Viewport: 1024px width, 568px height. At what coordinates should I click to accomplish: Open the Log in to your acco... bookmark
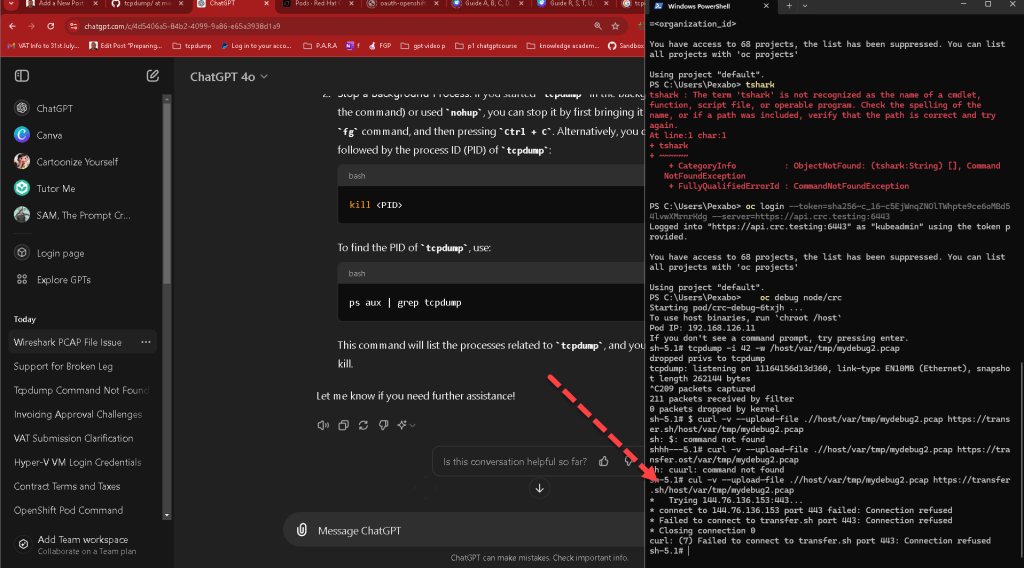coord(256,46)
